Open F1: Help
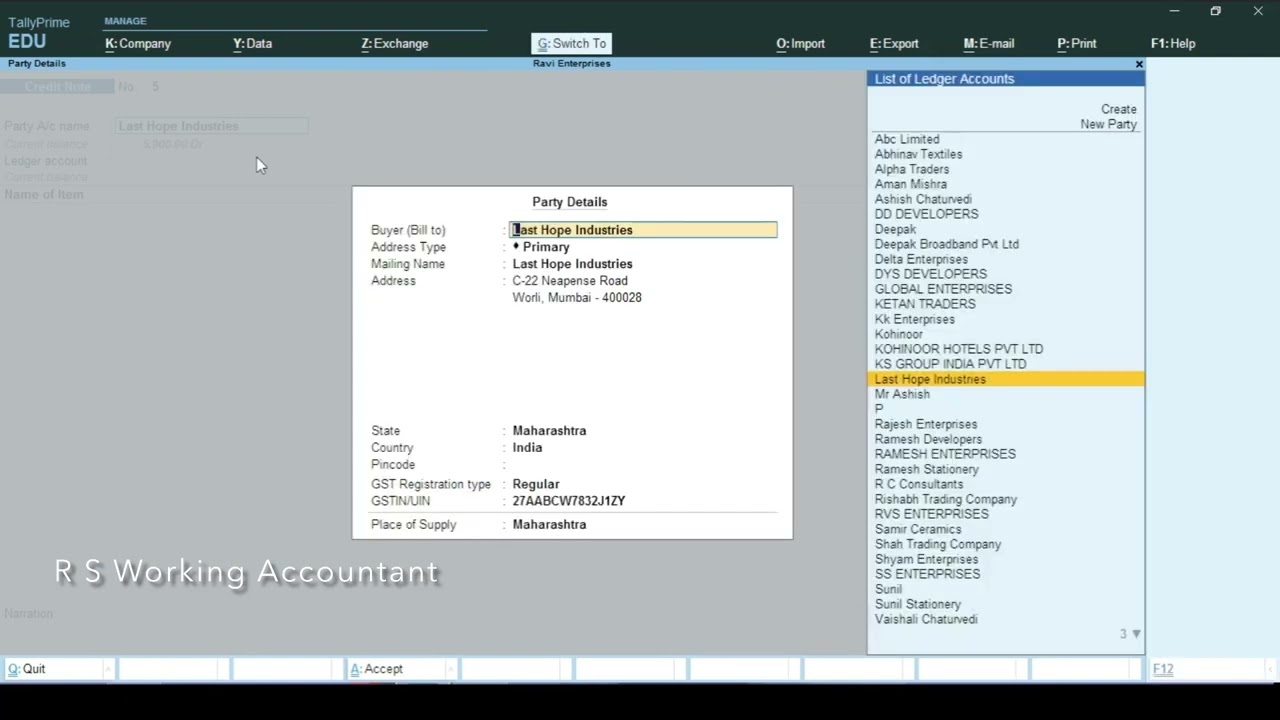The image size is (1280, 720). point(1173,43)
